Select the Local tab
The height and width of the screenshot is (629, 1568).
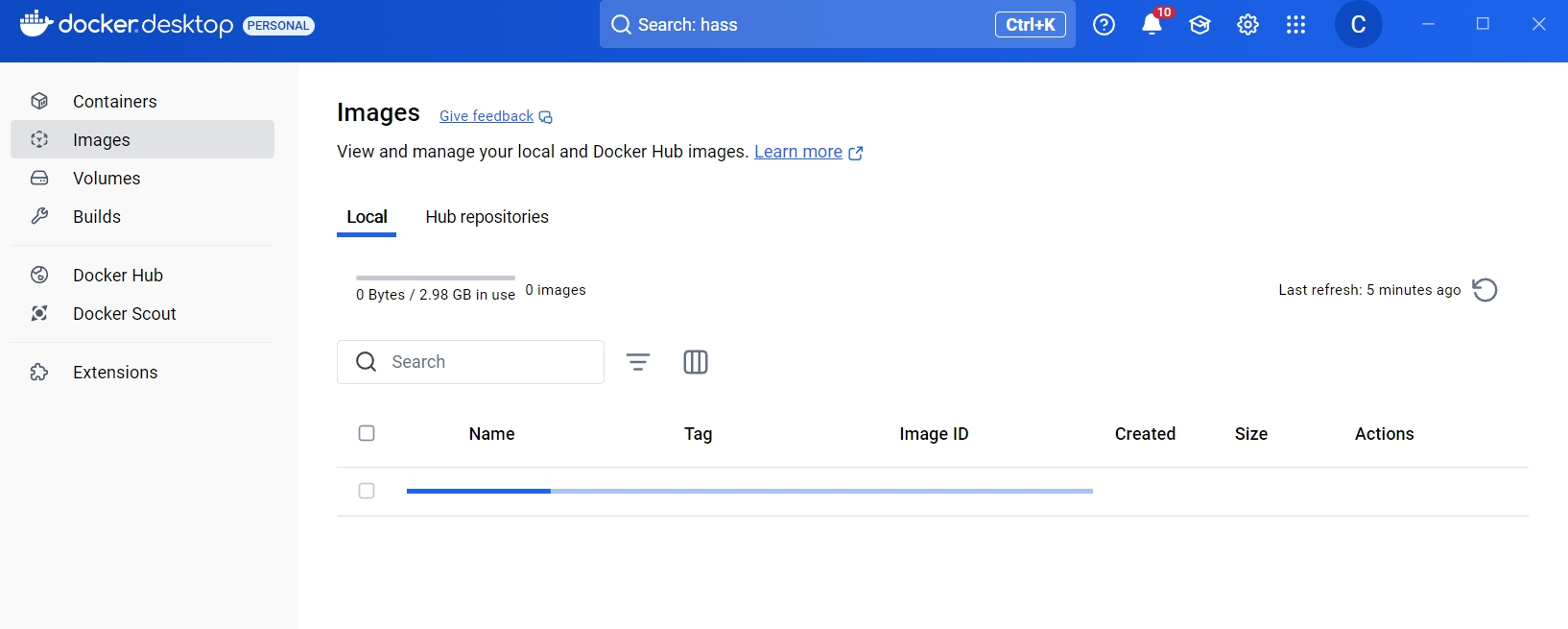pyautogui.click(x=367, y=217)
